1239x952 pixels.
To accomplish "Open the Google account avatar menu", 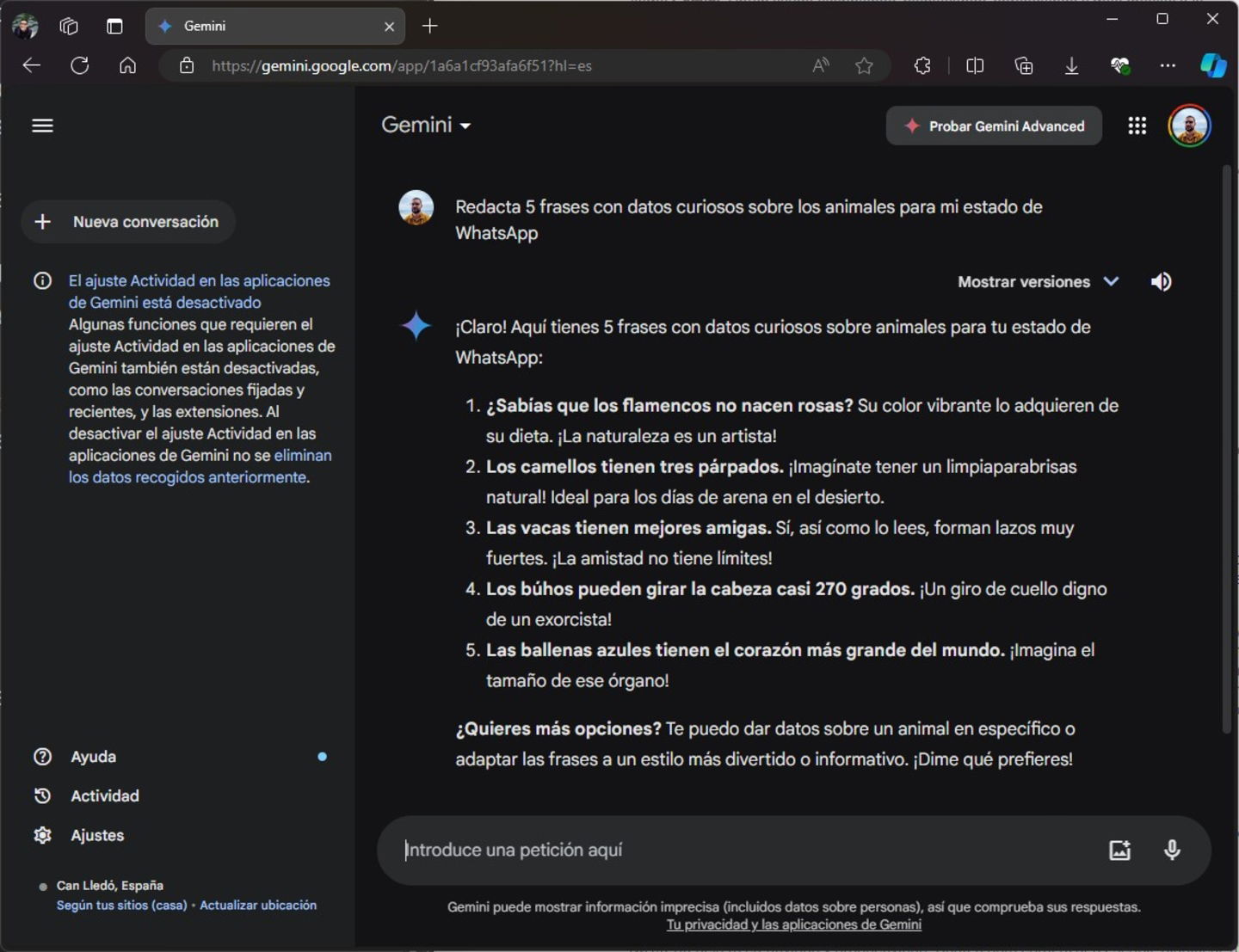I will [x=1189, y=126].
